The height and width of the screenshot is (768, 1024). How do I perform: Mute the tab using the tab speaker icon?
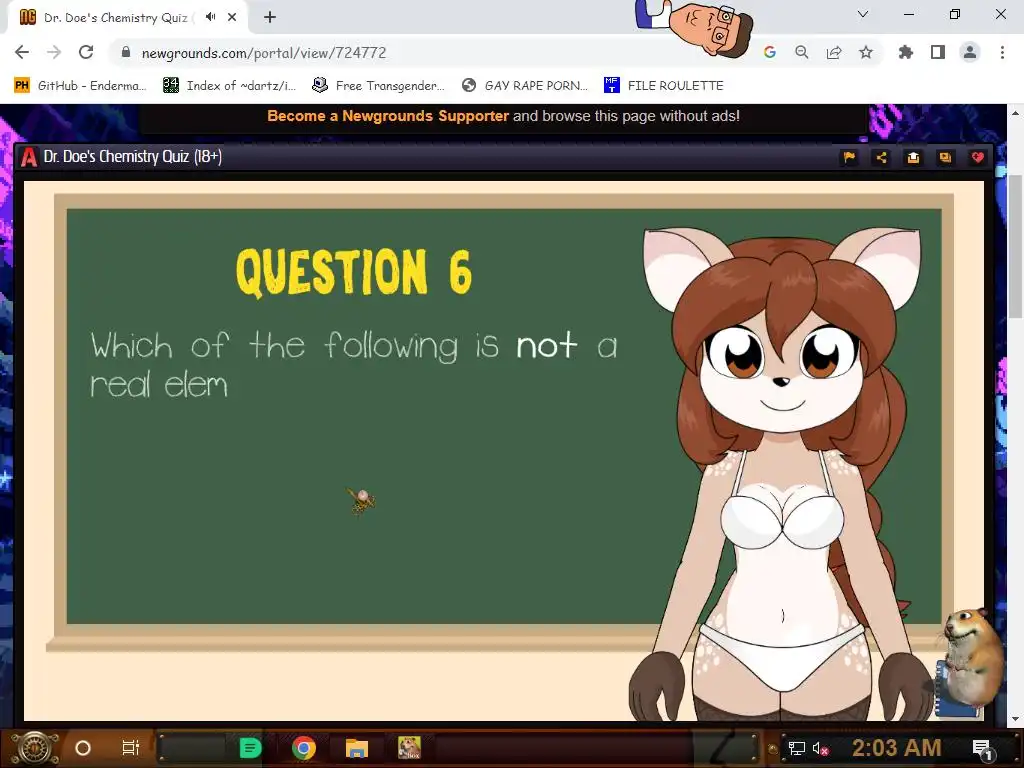point(210,17)
